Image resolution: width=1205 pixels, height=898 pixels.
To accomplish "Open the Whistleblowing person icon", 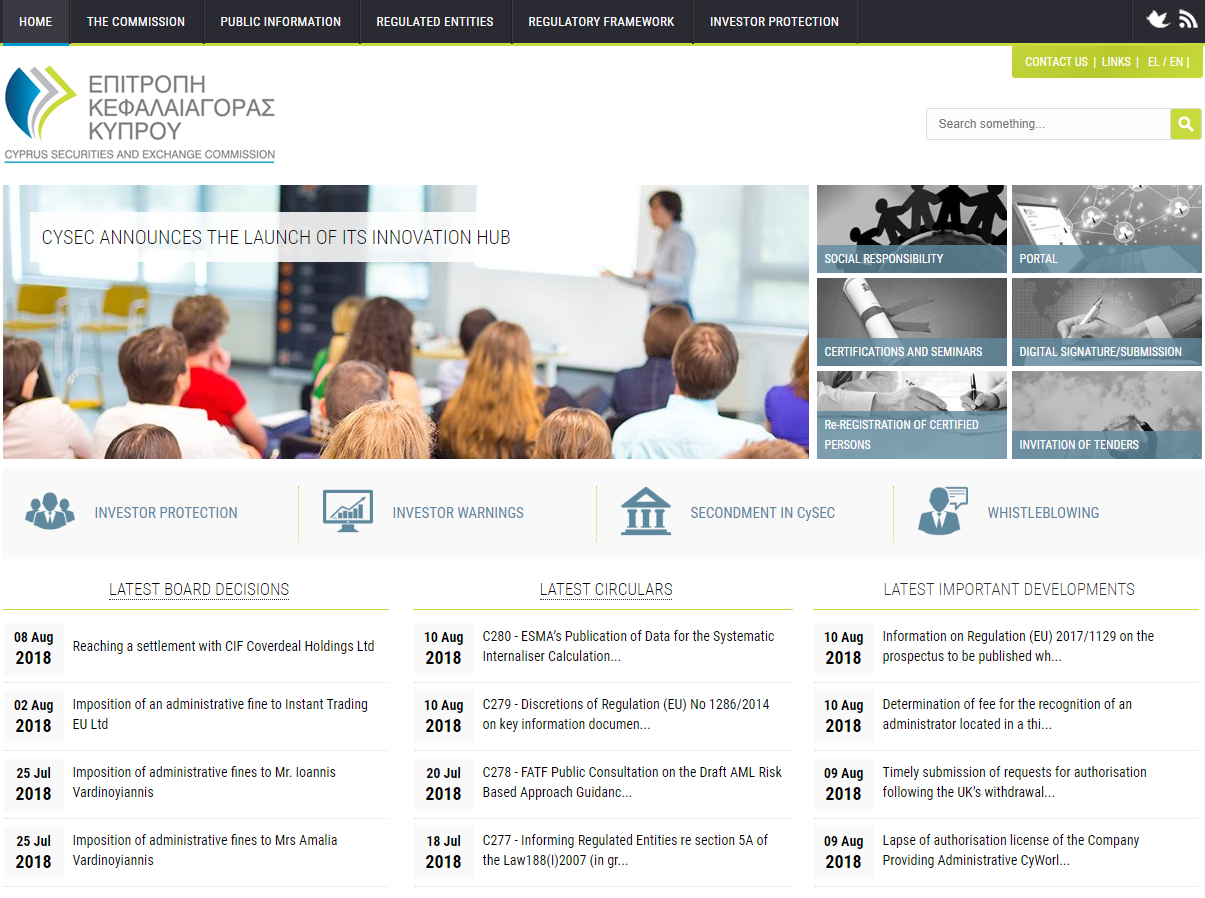I will [942, 512].
